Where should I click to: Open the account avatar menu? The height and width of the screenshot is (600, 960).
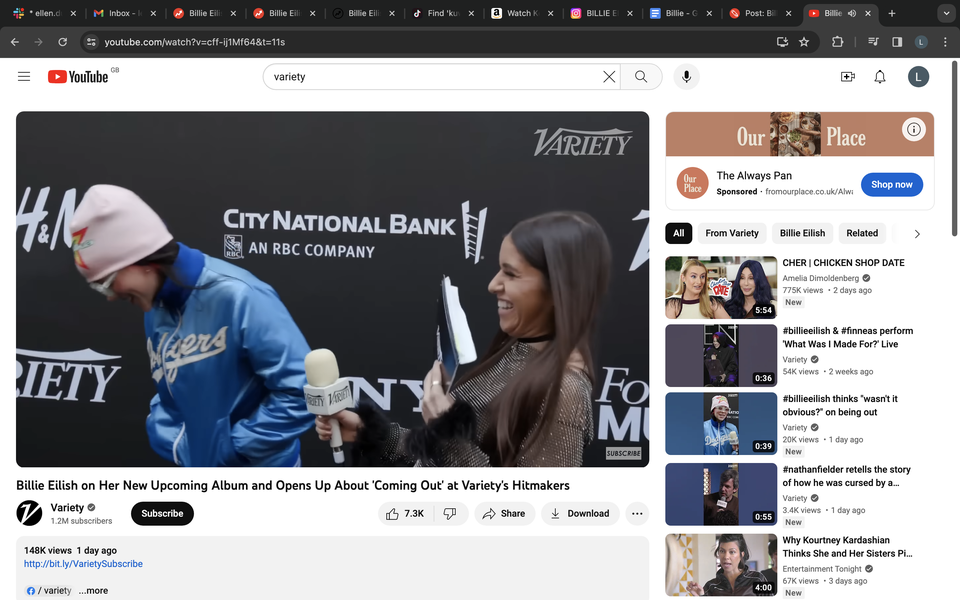point(918,77)
